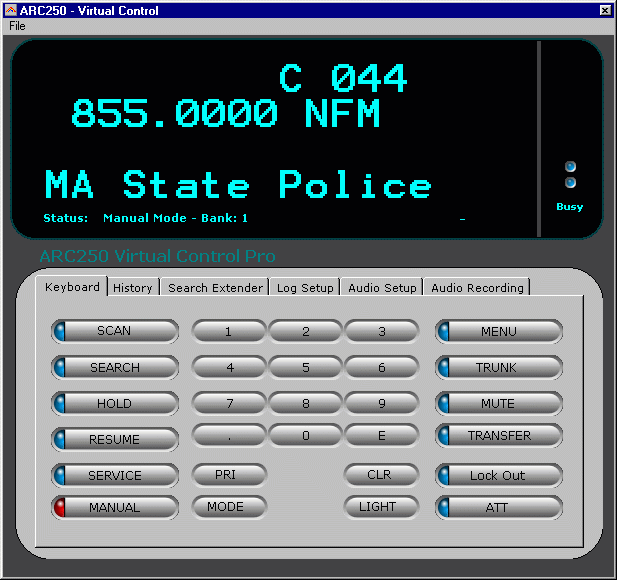
Task: Click keypad digit 8
Action: [305, 403]
